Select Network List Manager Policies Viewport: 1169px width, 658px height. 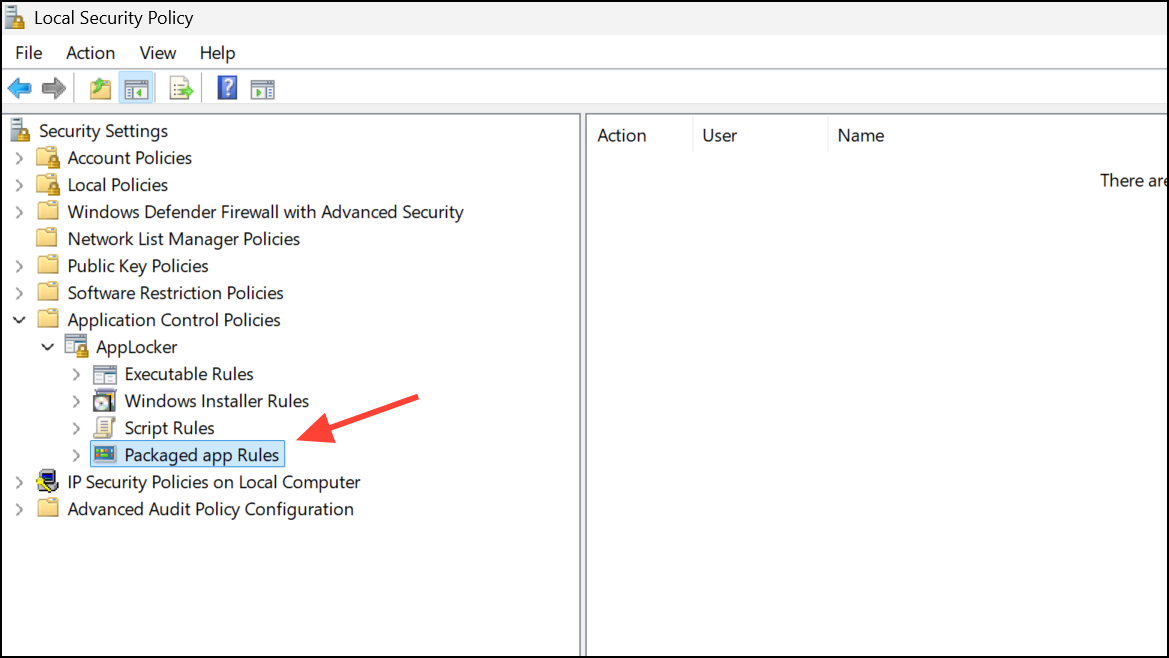[183, 239]
